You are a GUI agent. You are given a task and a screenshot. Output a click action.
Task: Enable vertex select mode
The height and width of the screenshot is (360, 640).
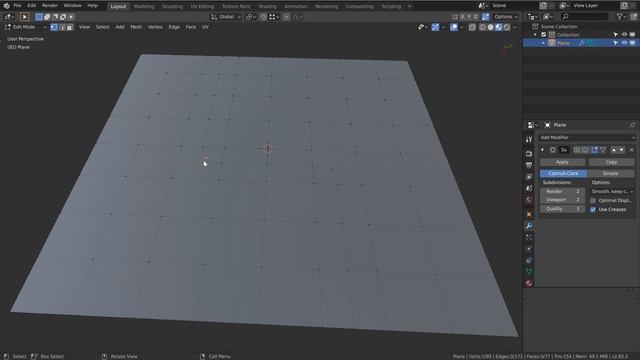[x=54, y=27]
